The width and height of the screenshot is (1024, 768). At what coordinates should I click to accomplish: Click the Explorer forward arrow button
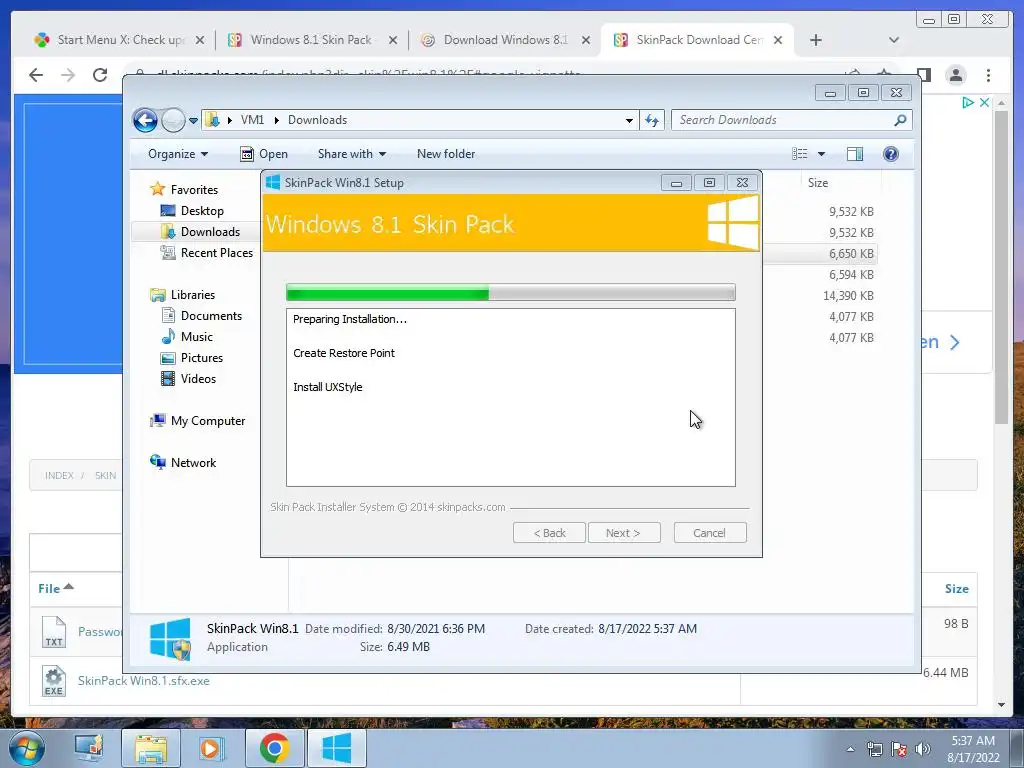[x=173, y=120]
